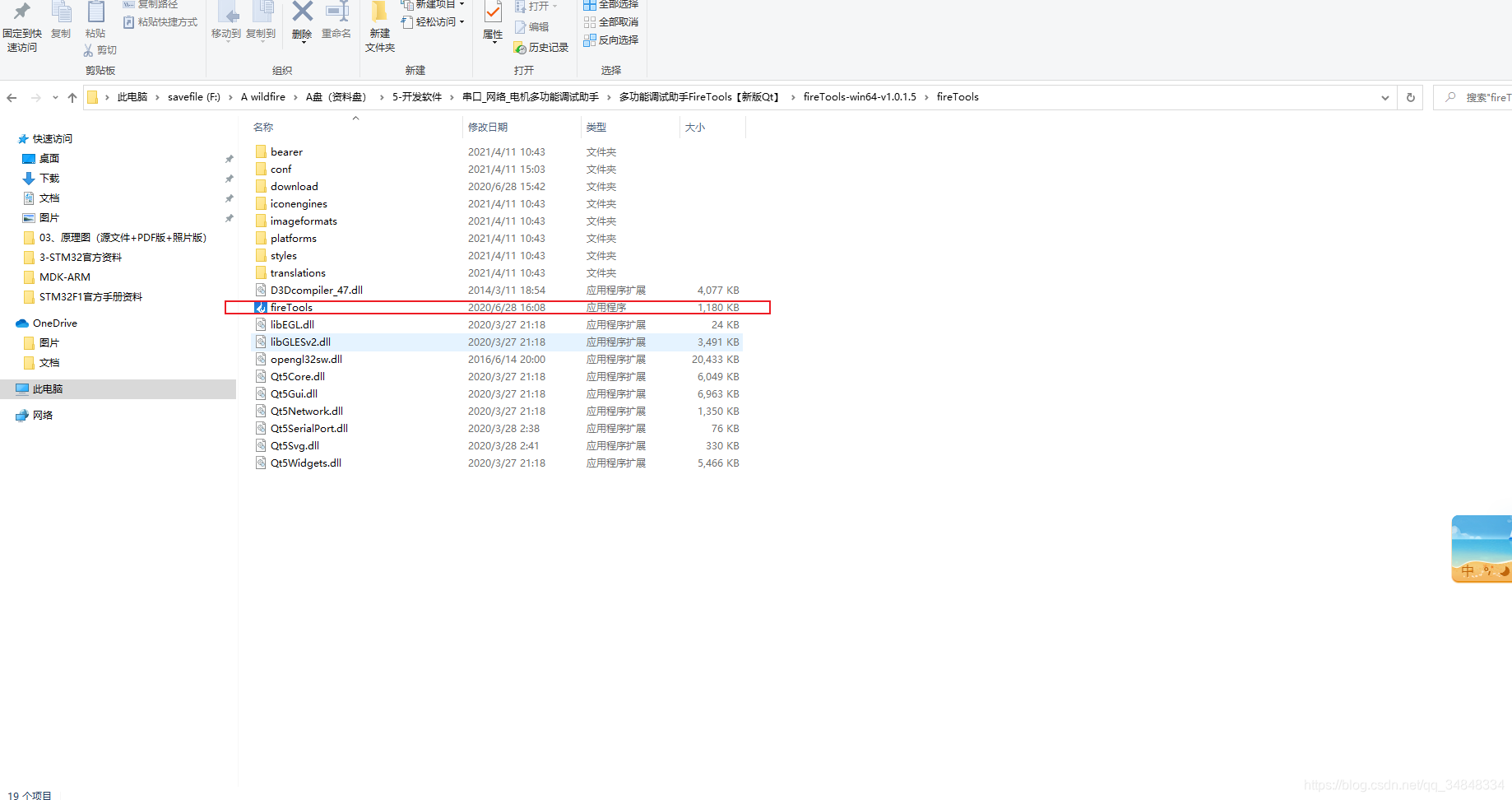Go up one folder level arrow
The width and height of the screenshot is (1512, 800).
[x=72, y=97]
